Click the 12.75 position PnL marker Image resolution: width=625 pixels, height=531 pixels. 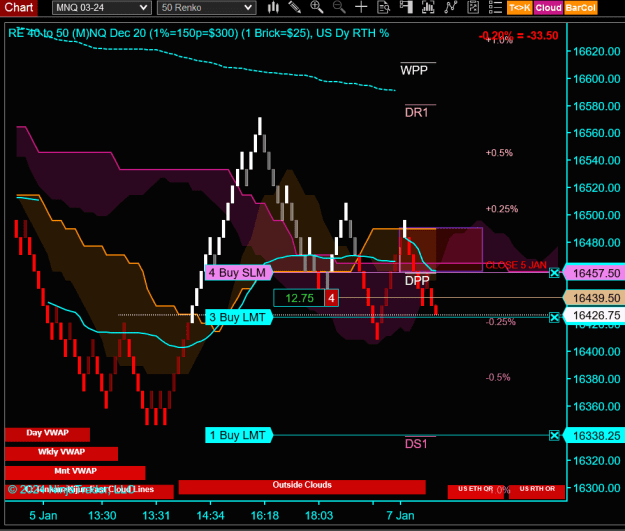pyautogui.click(x=299, y=298)
